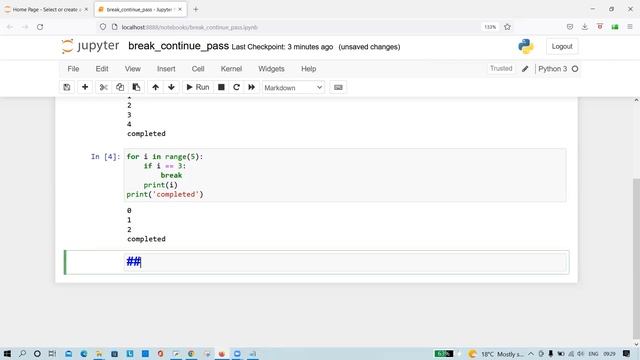Click Last Checkpoint text

pyautogui.click(x=282, y=47)
